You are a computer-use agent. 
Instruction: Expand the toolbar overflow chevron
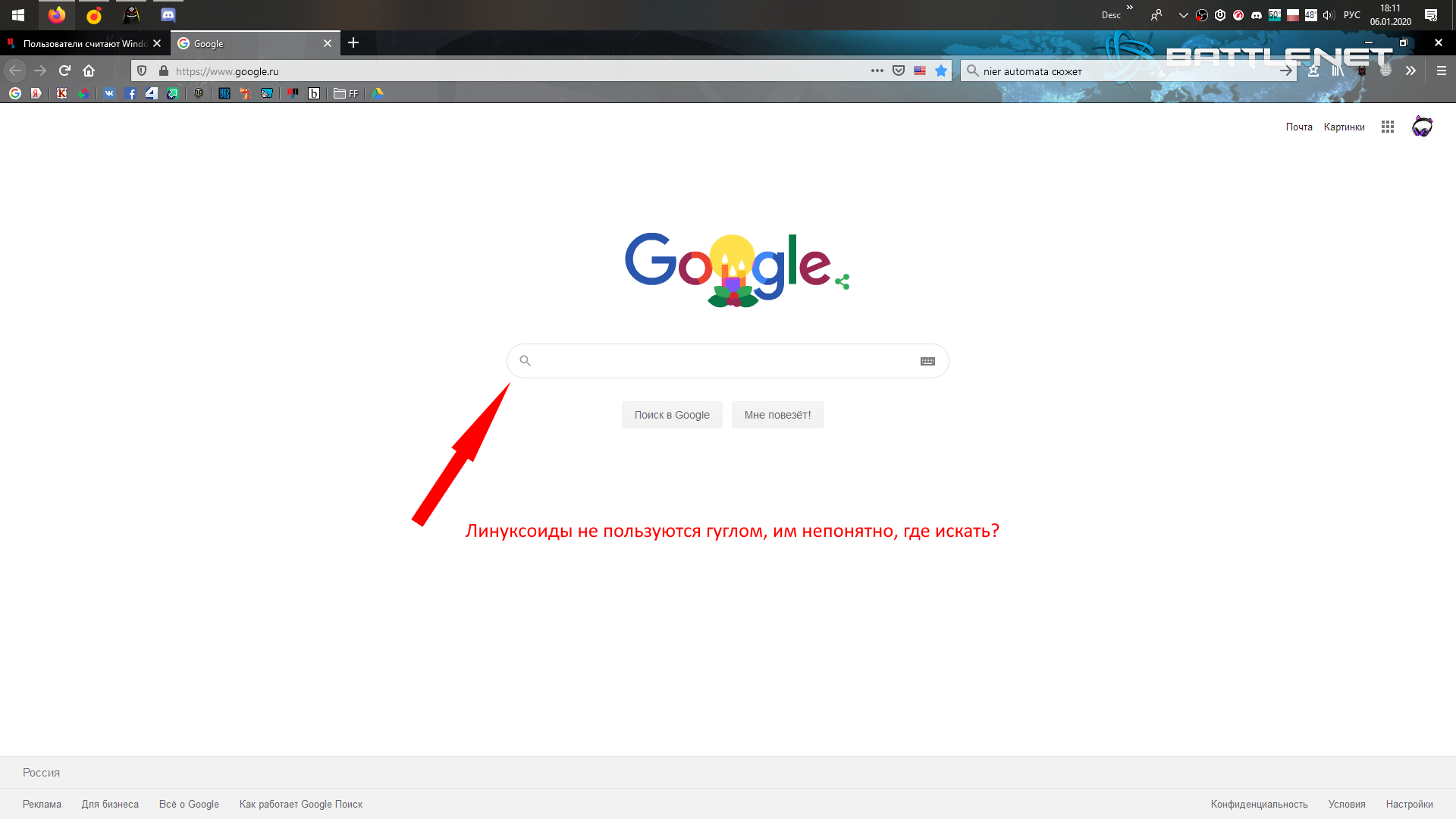tap(1410, 71)
